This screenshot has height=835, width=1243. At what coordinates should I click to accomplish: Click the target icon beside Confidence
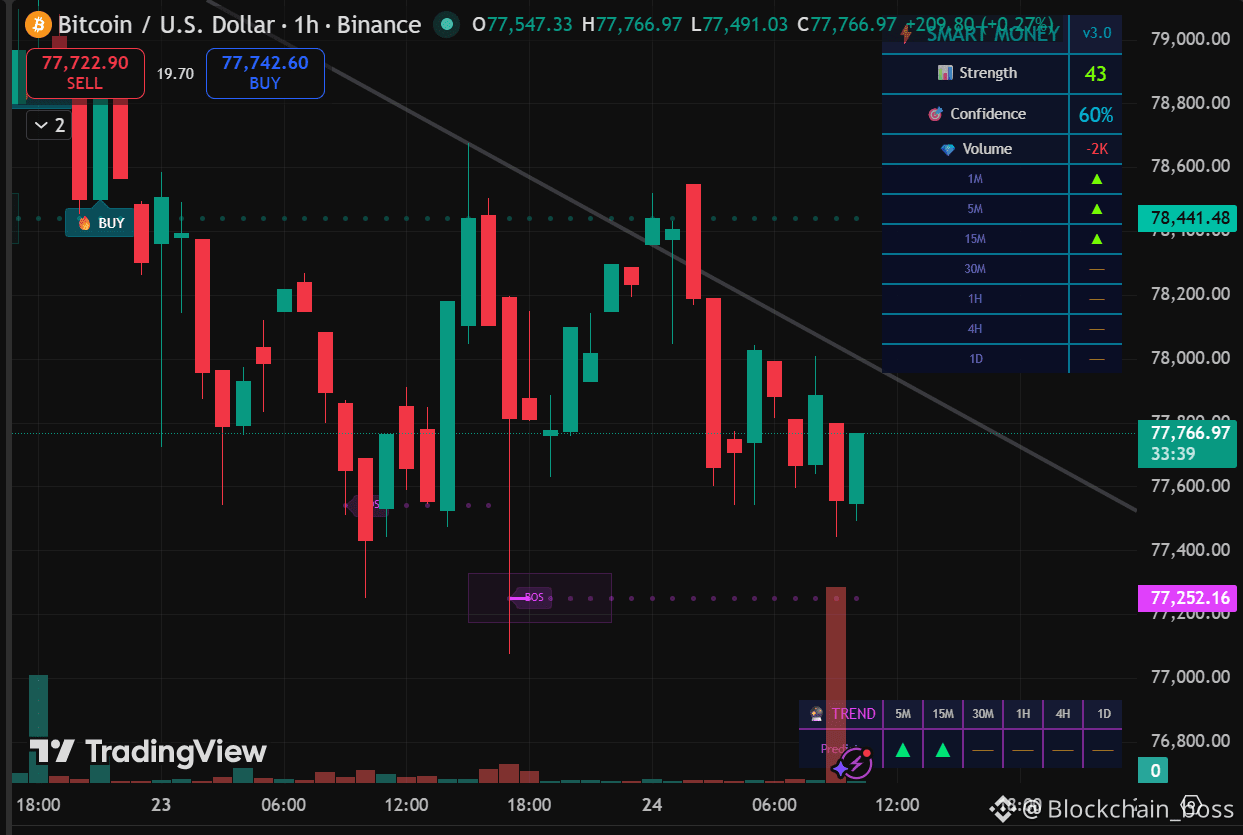tap(935, 114)
